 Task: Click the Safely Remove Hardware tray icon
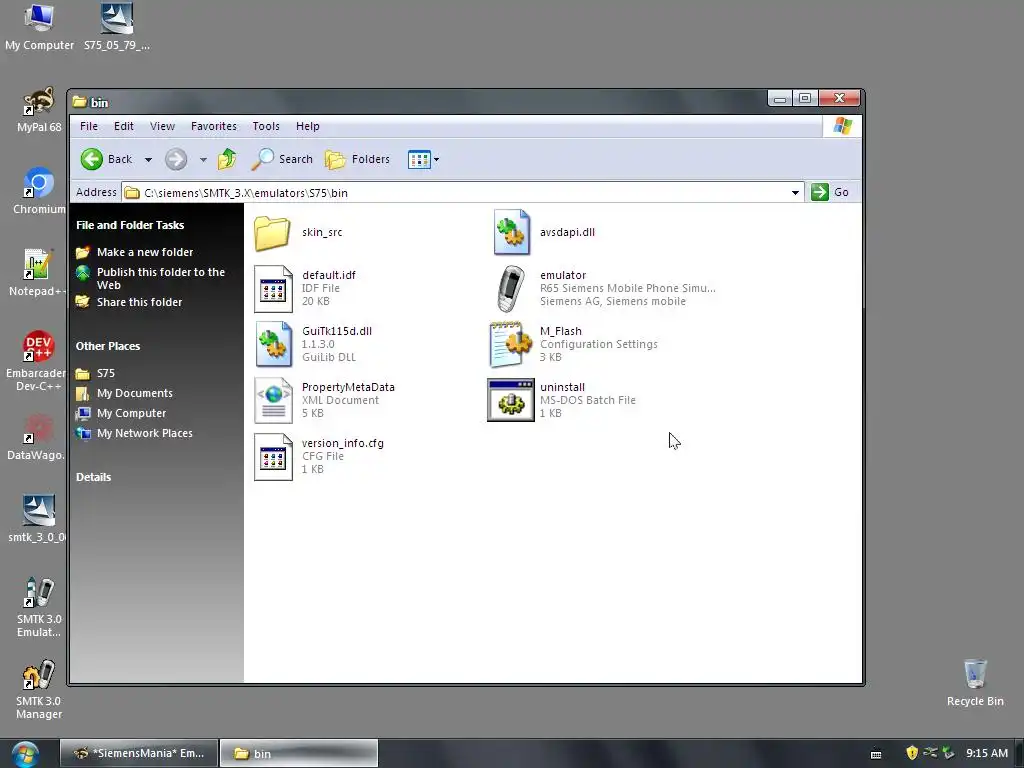click(948, 753)
